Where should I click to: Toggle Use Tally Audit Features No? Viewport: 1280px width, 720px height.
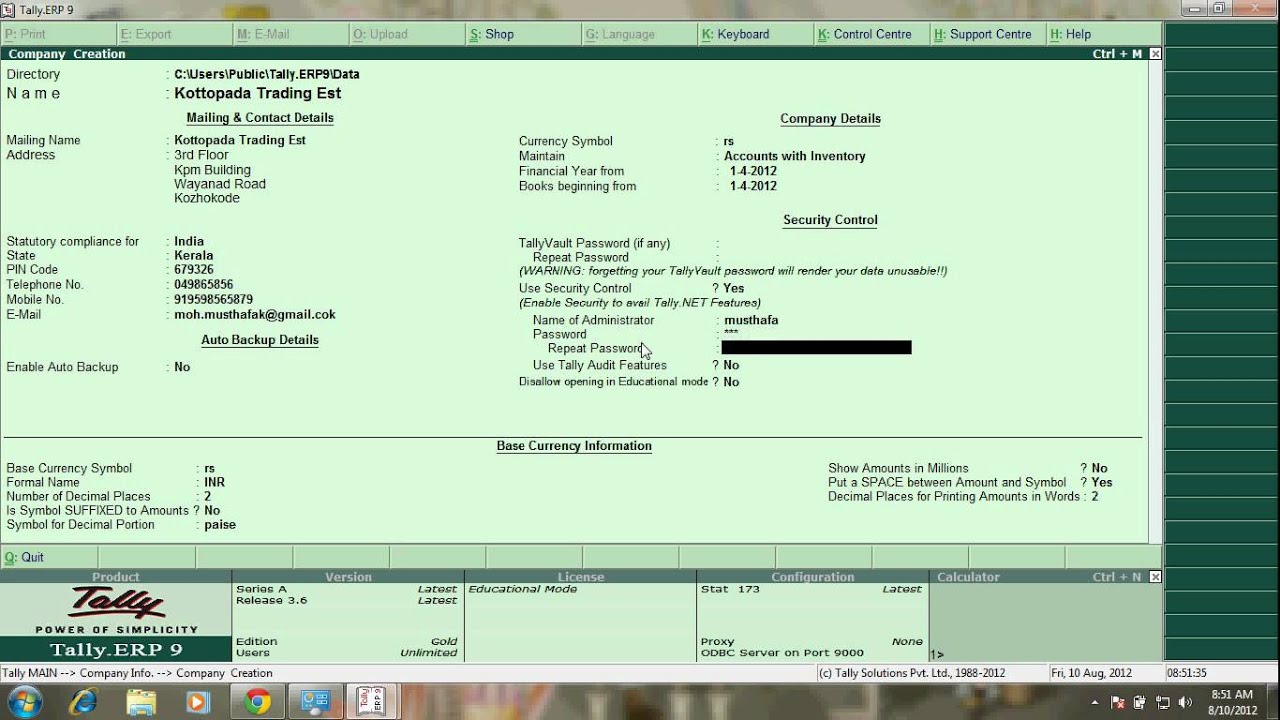point(731,365)
